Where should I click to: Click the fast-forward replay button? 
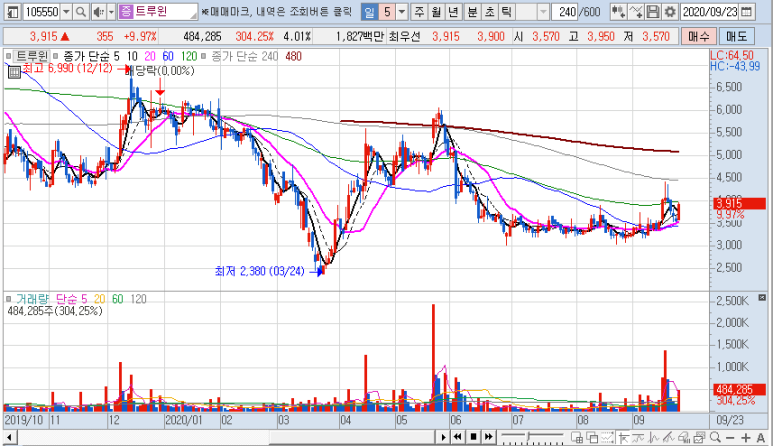(488, 437)
